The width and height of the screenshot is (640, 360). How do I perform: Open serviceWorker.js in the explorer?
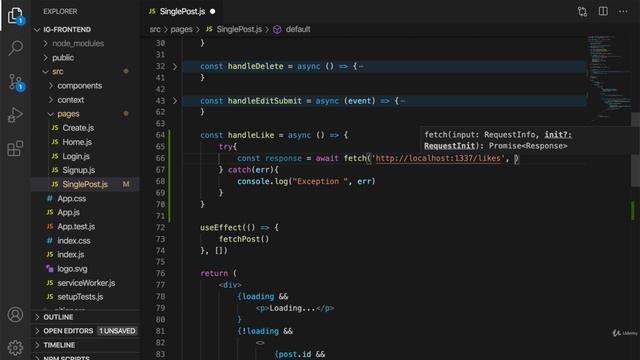point(86,283)
